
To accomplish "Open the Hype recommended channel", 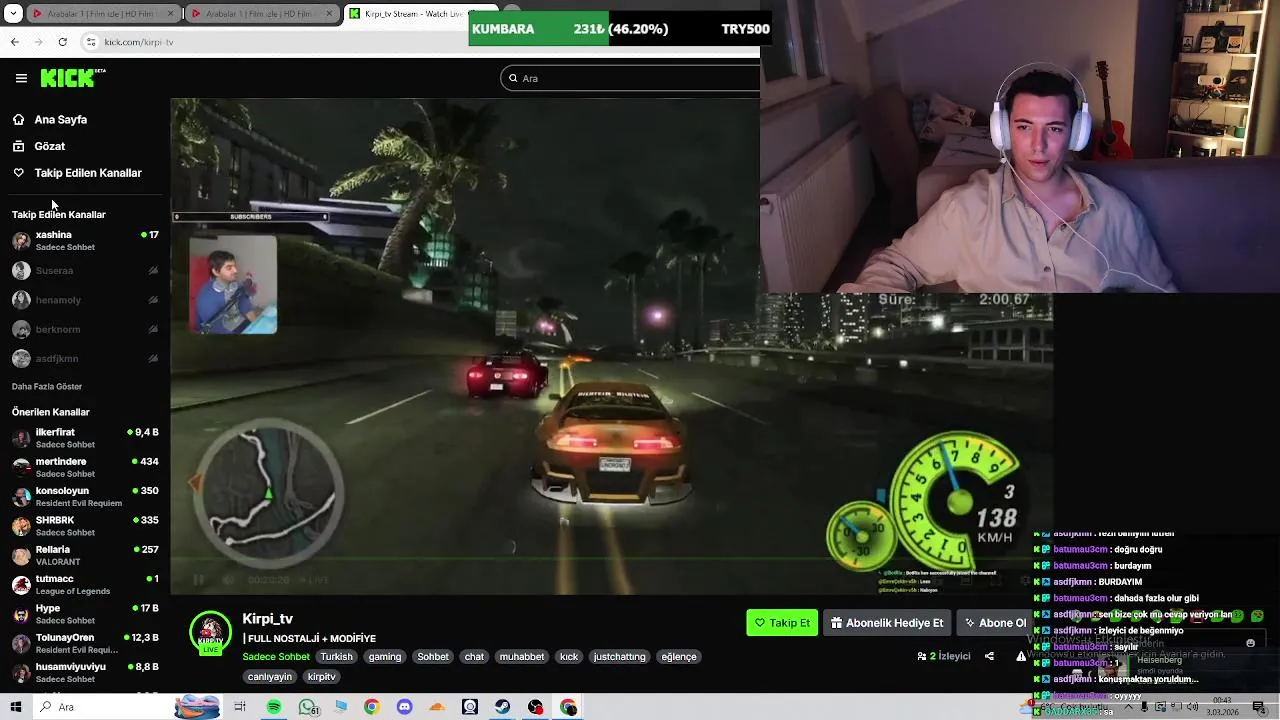I will pos(85,614).
